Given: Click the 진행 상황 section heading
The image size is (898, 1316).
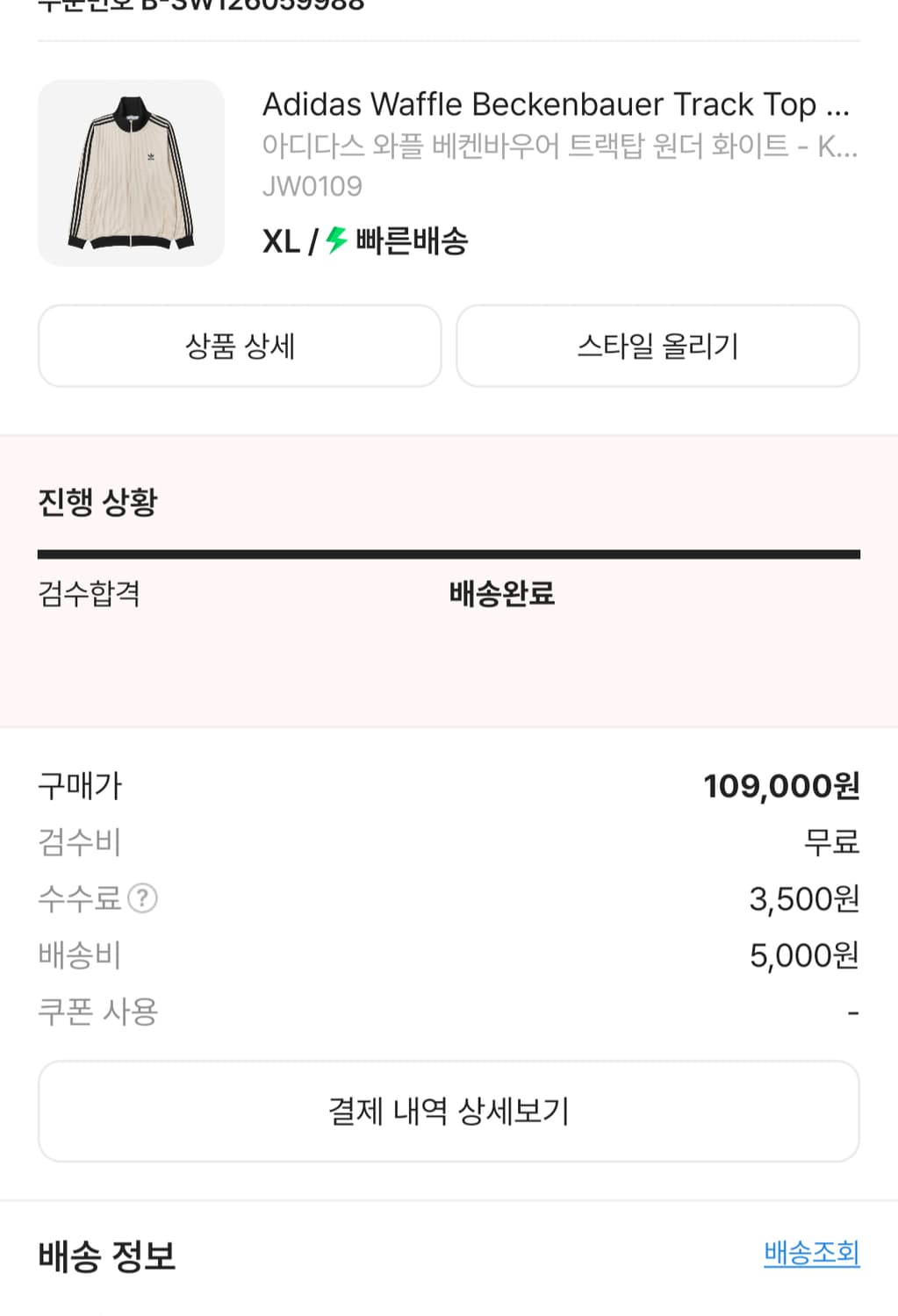Looking at the screenshot, I should pos(97,502).
